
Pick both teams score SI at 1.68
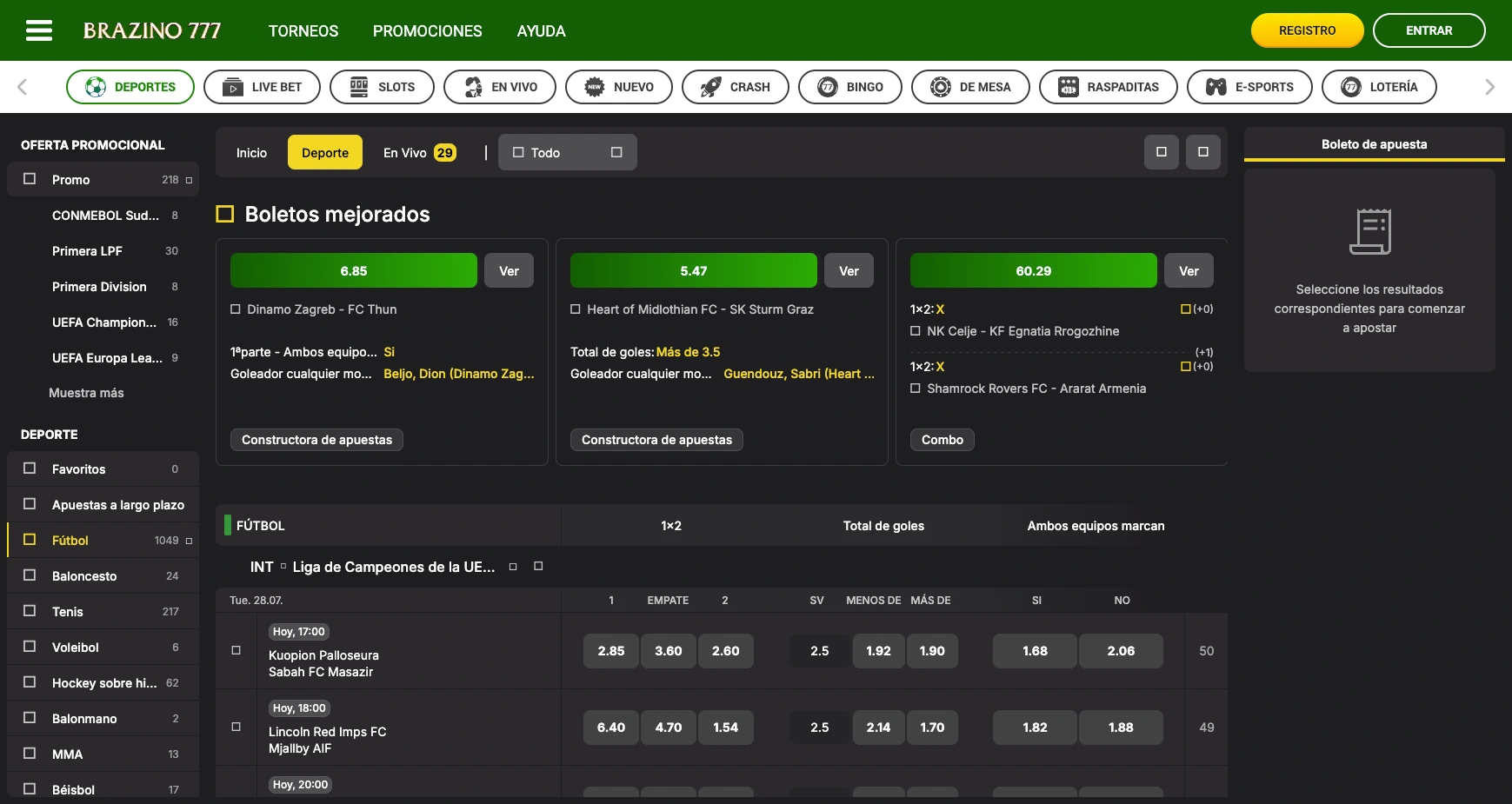point(1035,651)
